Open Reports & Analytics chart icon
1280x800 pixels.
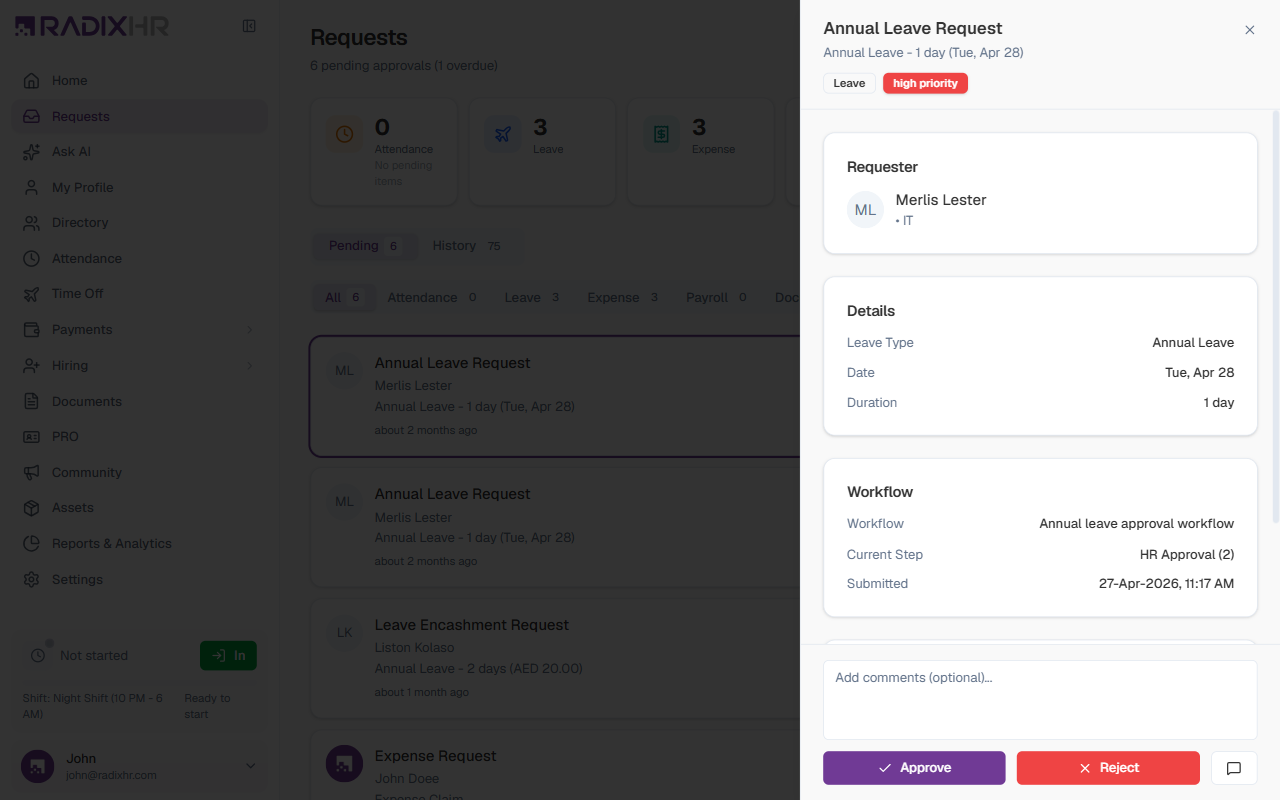32,543
